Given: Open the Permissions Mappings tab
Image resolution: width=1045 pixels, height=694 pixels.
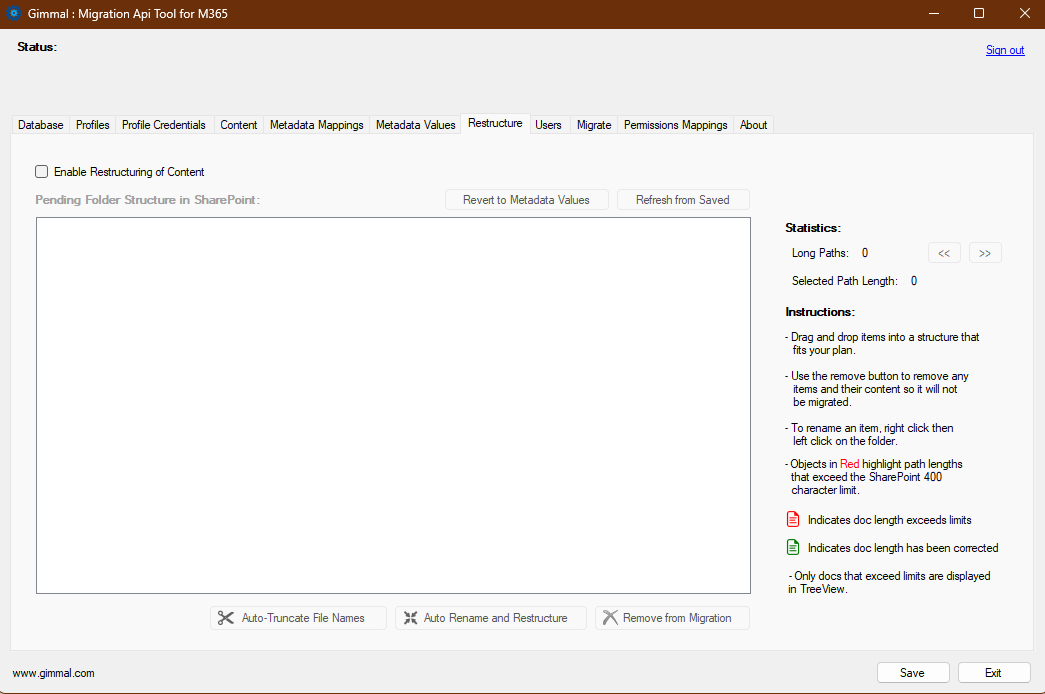Looking at the screenshot, I should tap(675, 124).
